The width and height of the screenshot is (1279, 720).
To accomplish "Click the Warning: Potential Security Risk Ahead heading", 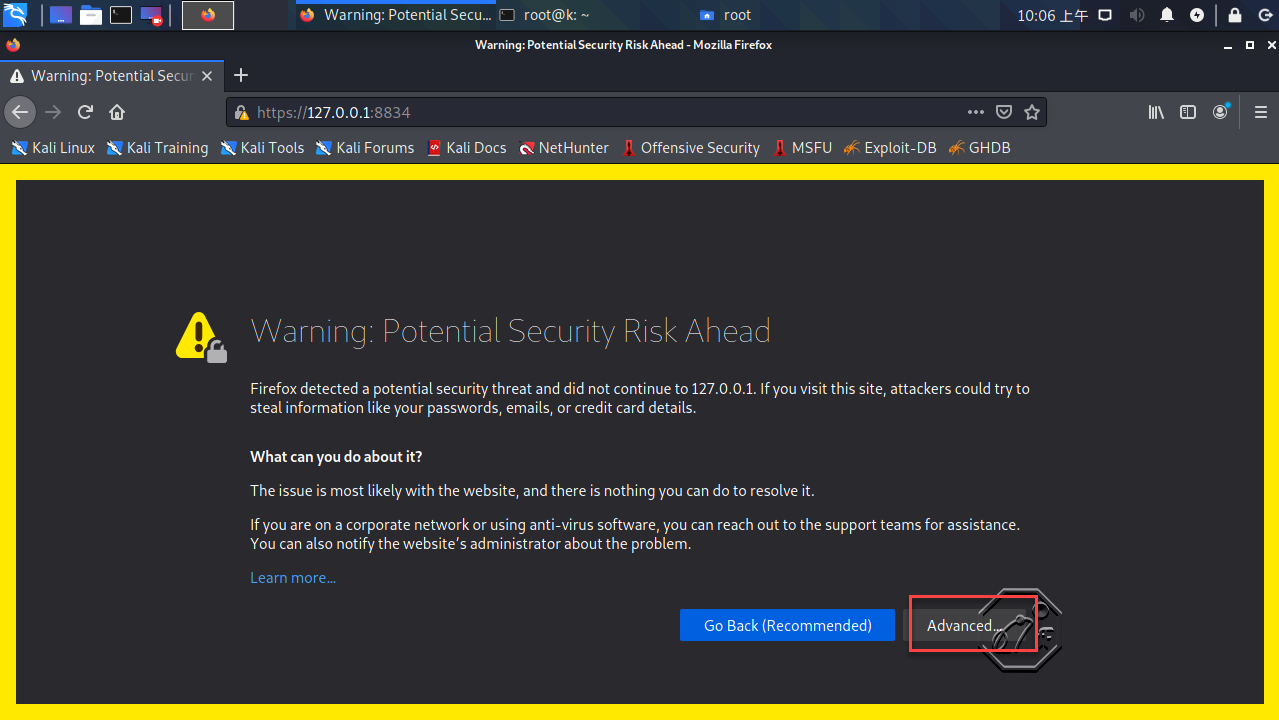I will (510, 331).
